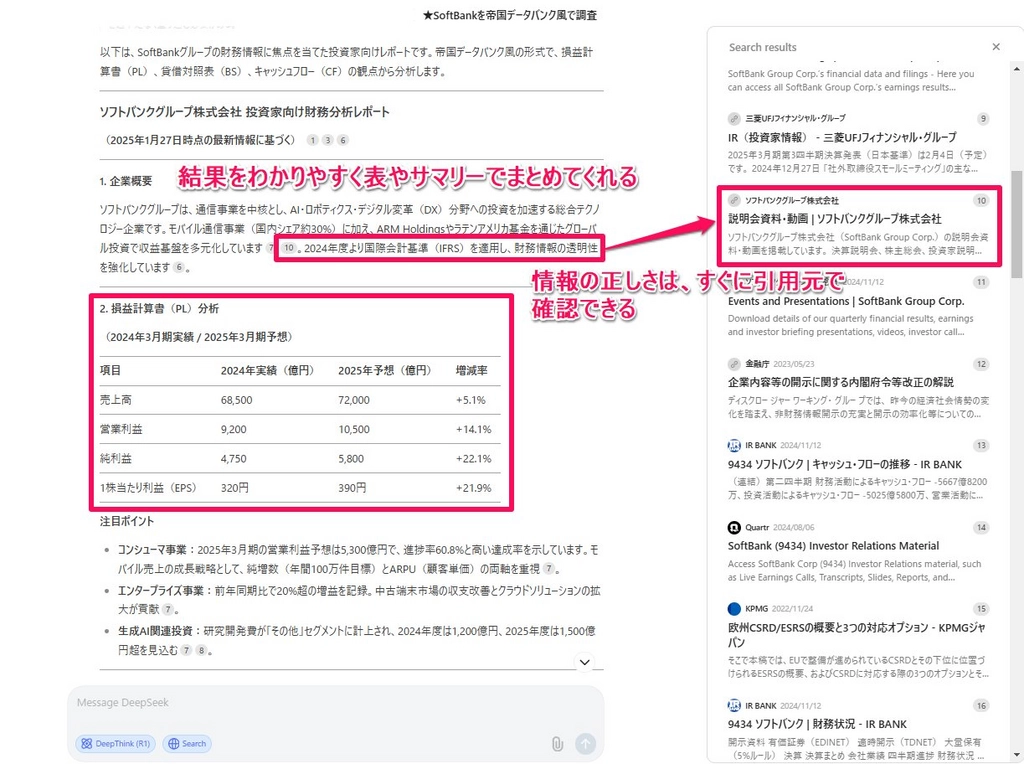Open citation 8 after 円超を見込む

coord(201,650)
